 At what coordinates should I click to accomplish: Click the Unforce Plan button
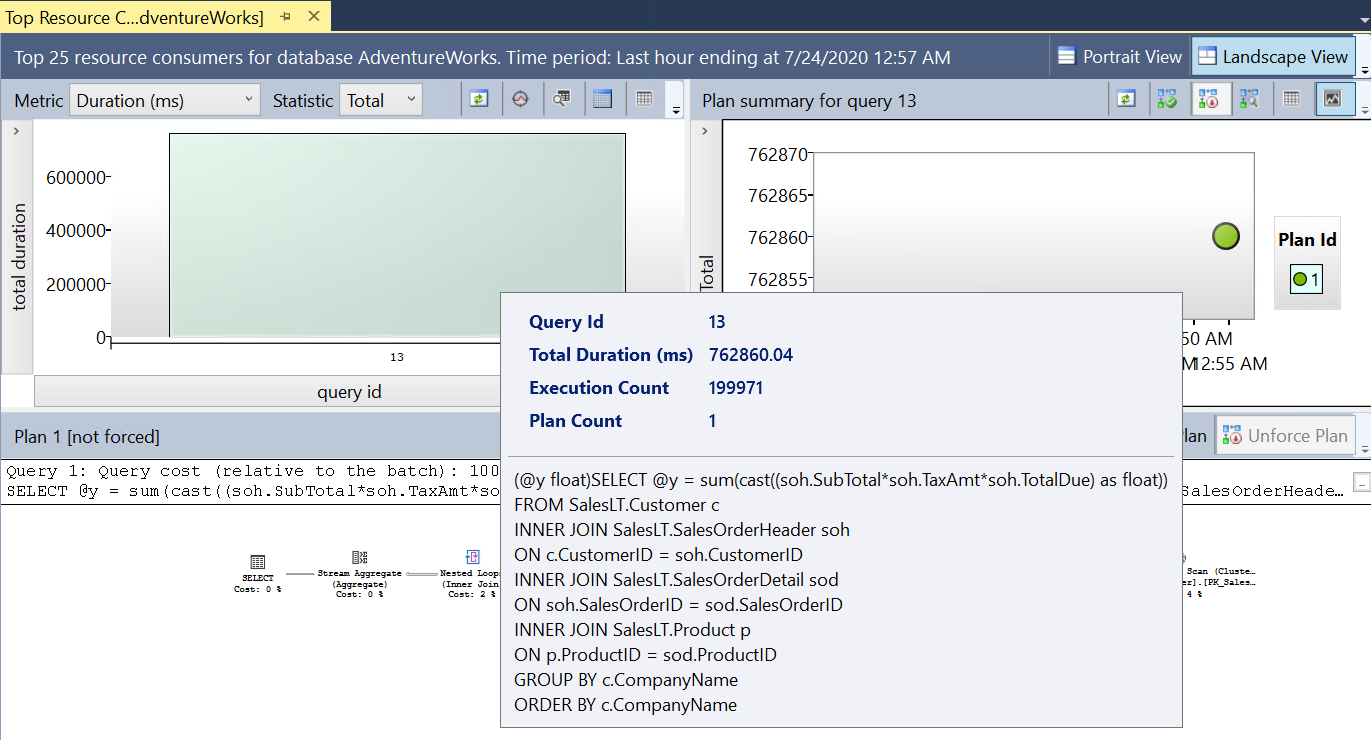point(1286,436)
